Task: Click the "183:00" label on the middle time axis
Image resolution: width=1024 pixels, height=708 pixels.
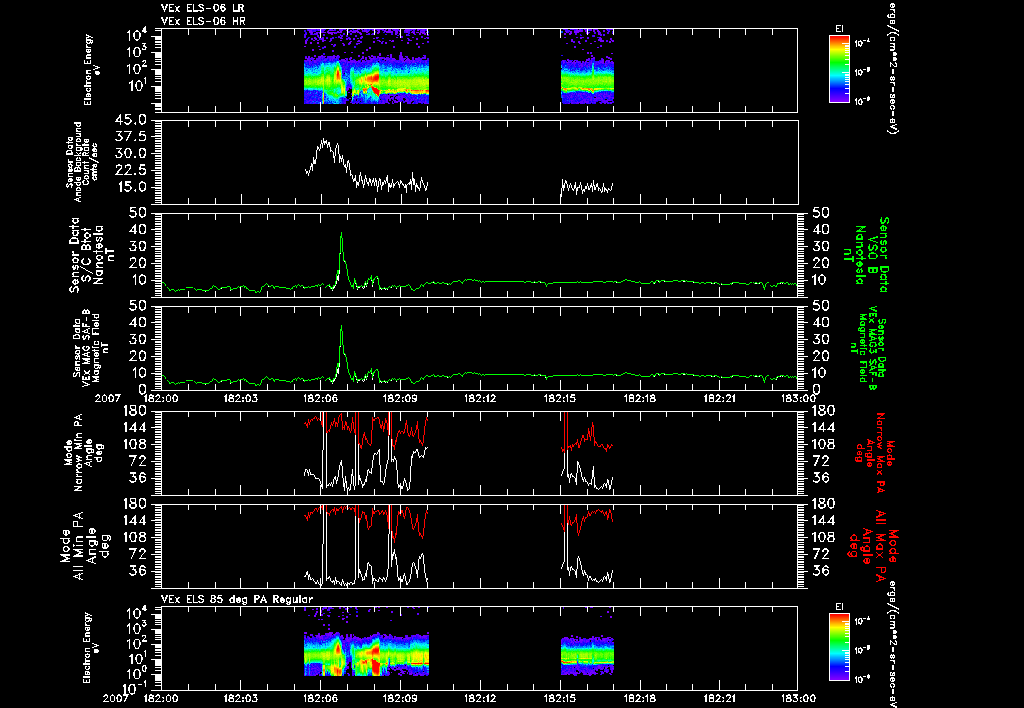Action: pos(798,397)
